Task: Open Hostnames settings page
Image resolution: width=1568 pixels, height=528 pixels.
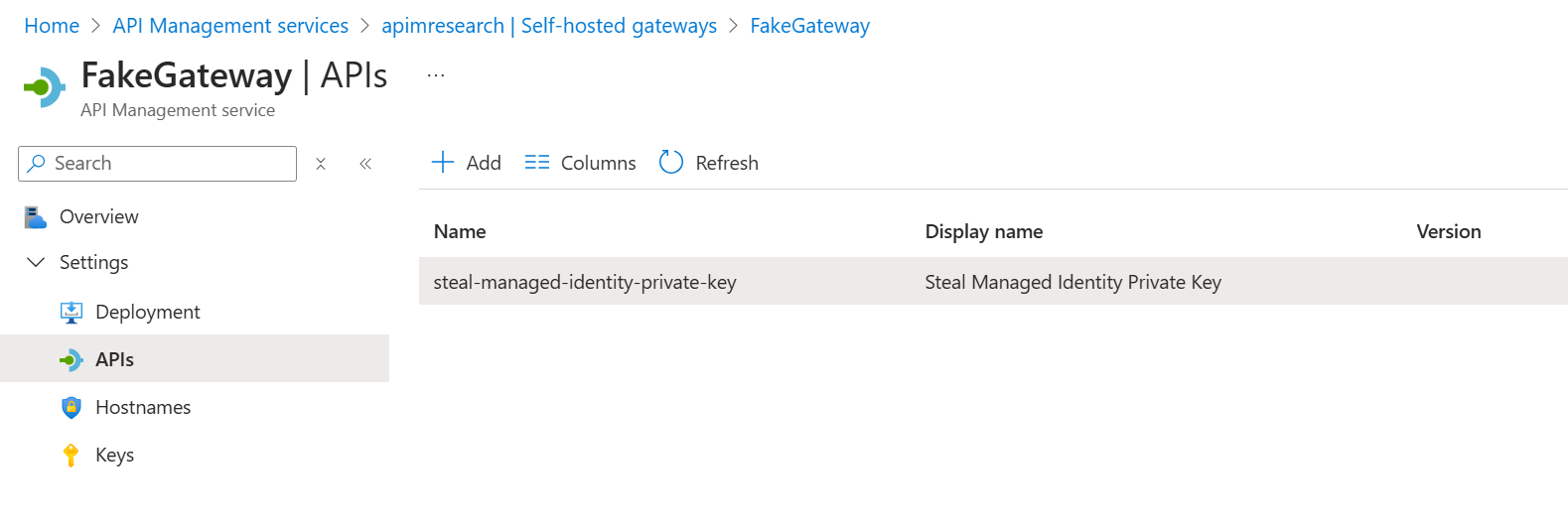Action: 143,408
